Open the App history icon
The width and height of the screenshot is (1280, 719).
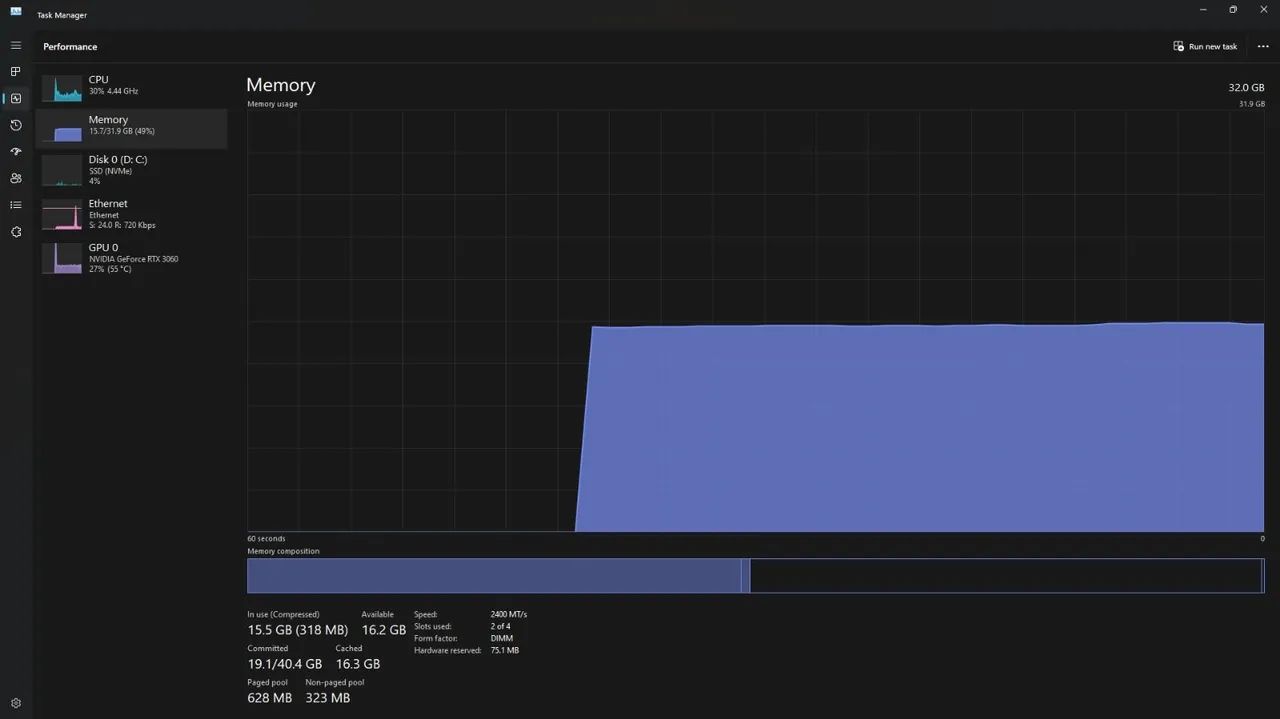click(15, 125)
